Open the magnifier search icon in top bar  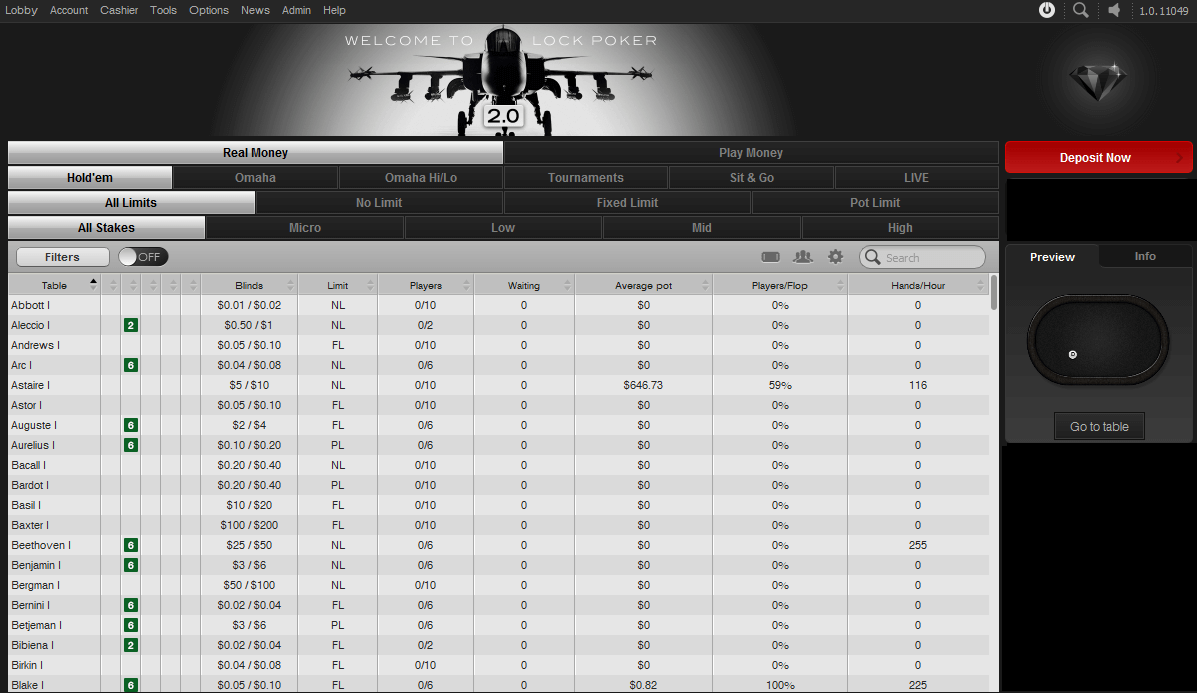(x=1080, y=10)
